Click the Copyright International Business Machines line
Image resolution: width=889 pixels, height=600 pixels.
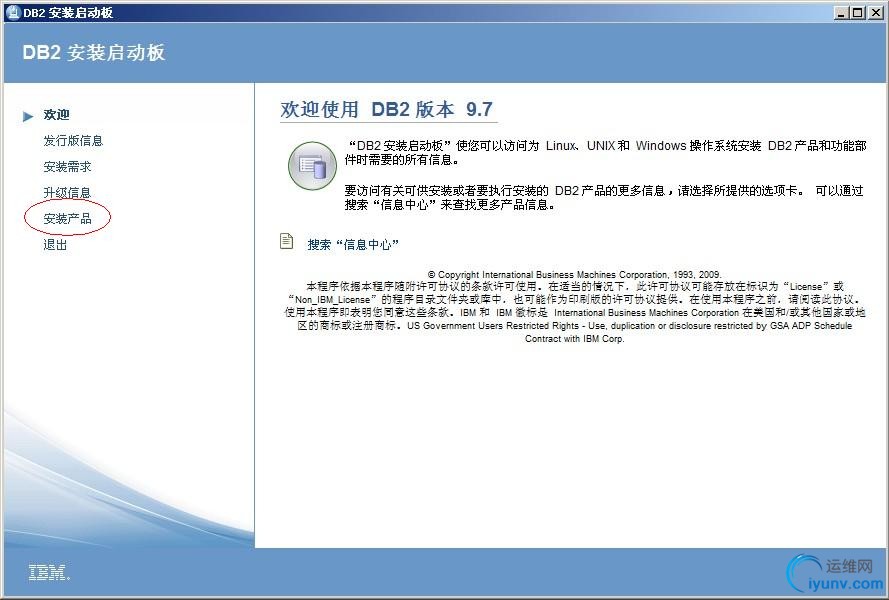coord(574,274)
